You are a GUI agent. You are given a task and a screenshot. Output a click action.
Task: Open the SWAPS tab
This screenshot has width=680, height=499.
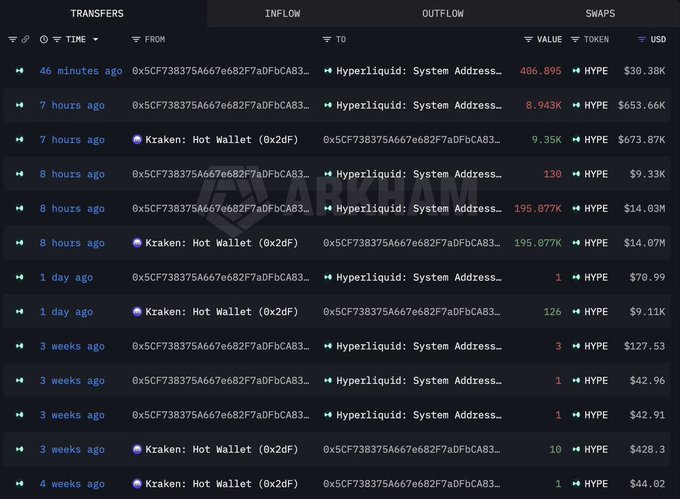point(600,13)
